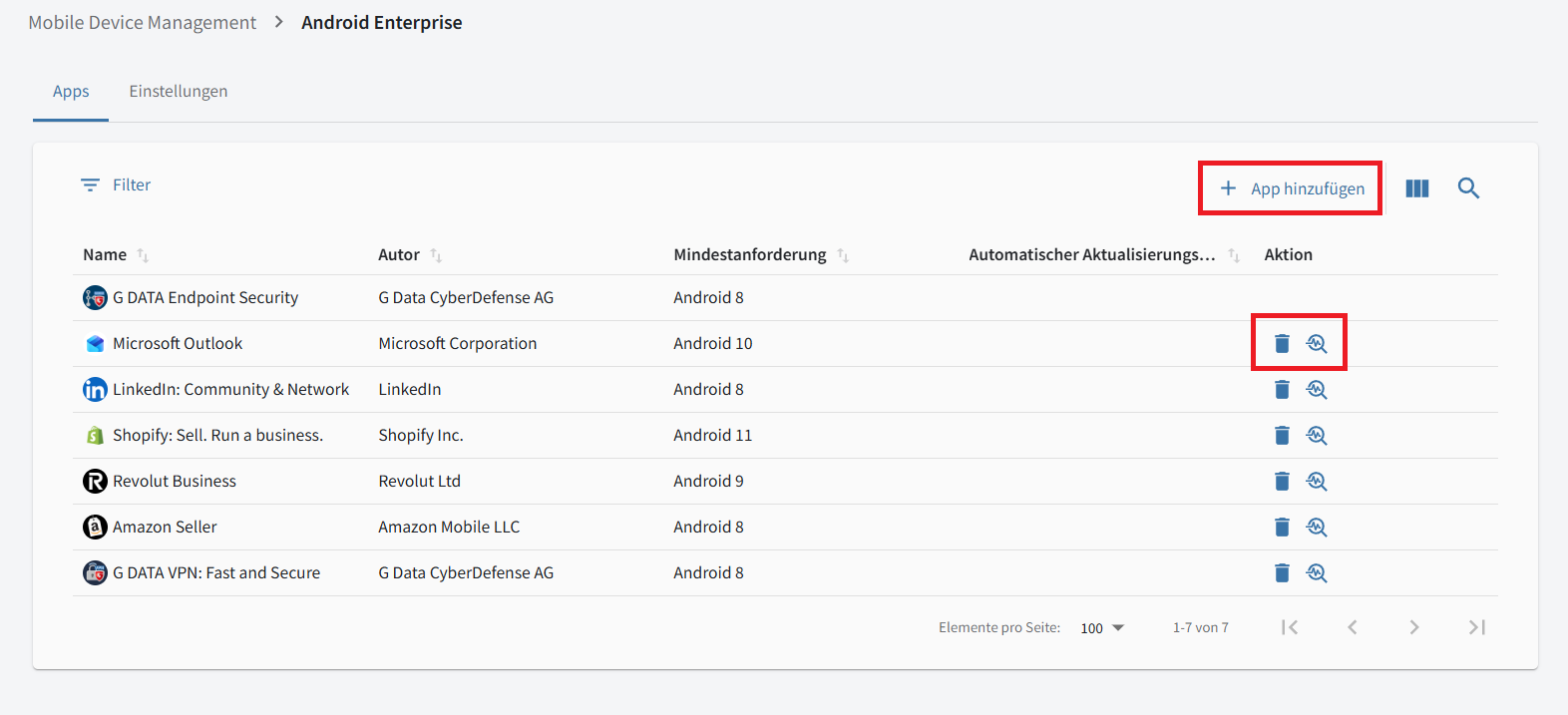Select Amazon Seller app name

coord(165,528)
